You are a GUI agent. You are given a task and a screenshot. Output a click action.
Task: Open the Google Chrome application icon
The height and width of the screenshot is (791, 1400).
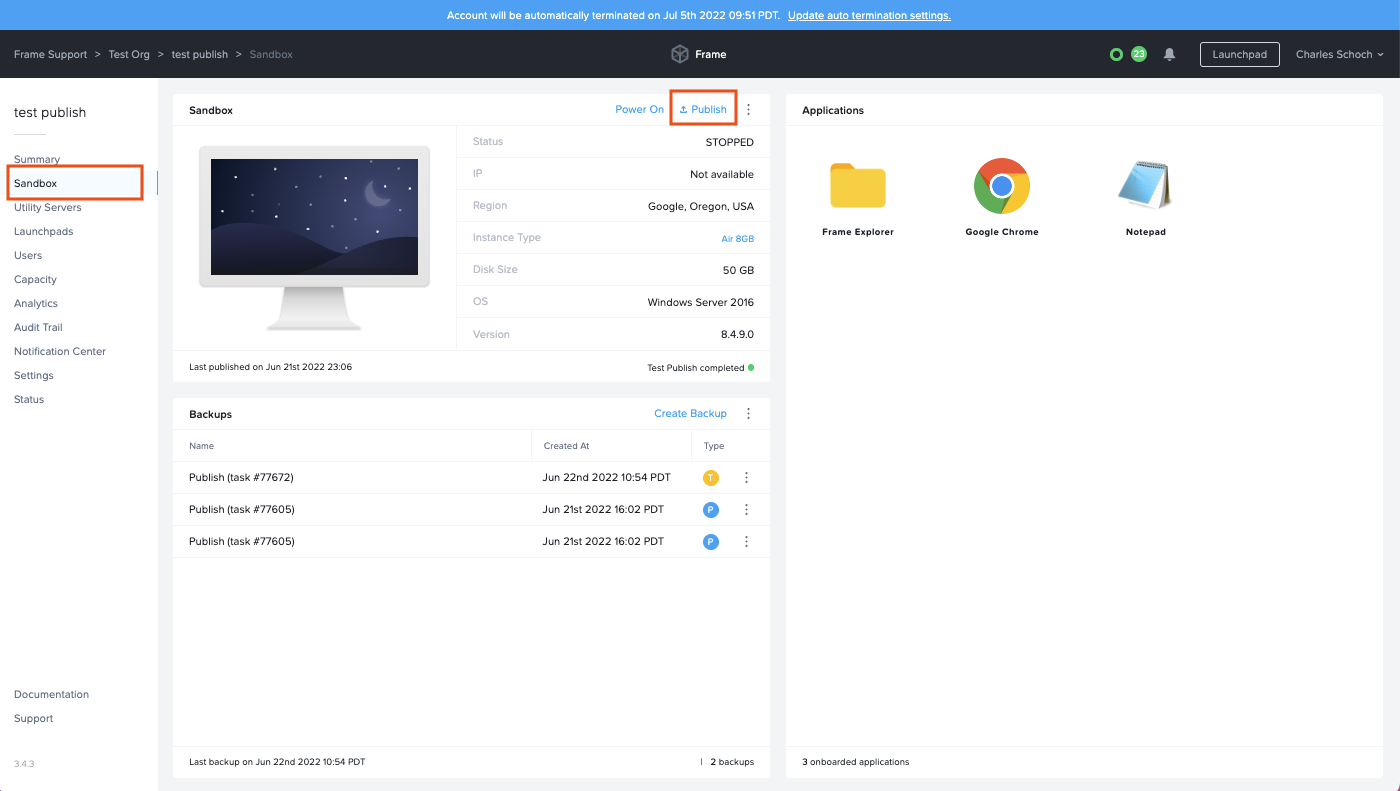(x=1001, y=186)
